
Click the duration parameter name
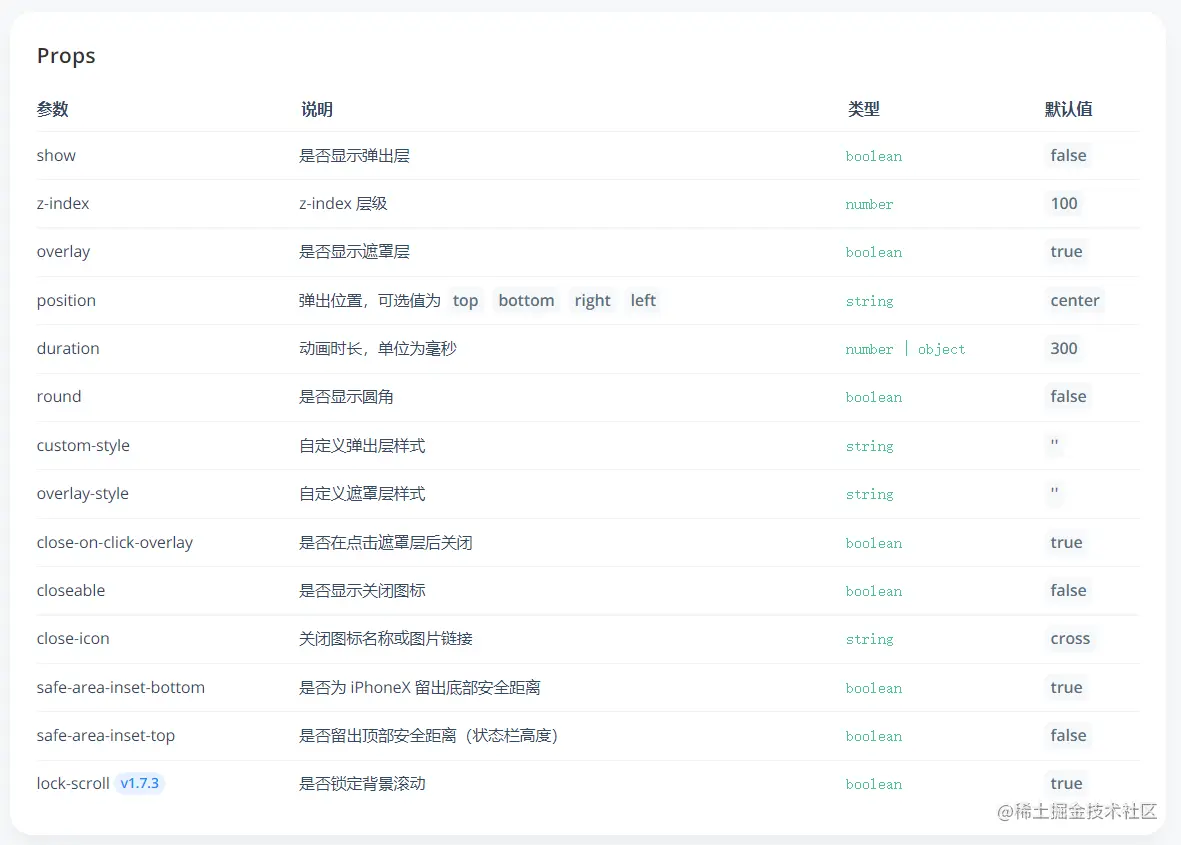(x=69, y=348)
